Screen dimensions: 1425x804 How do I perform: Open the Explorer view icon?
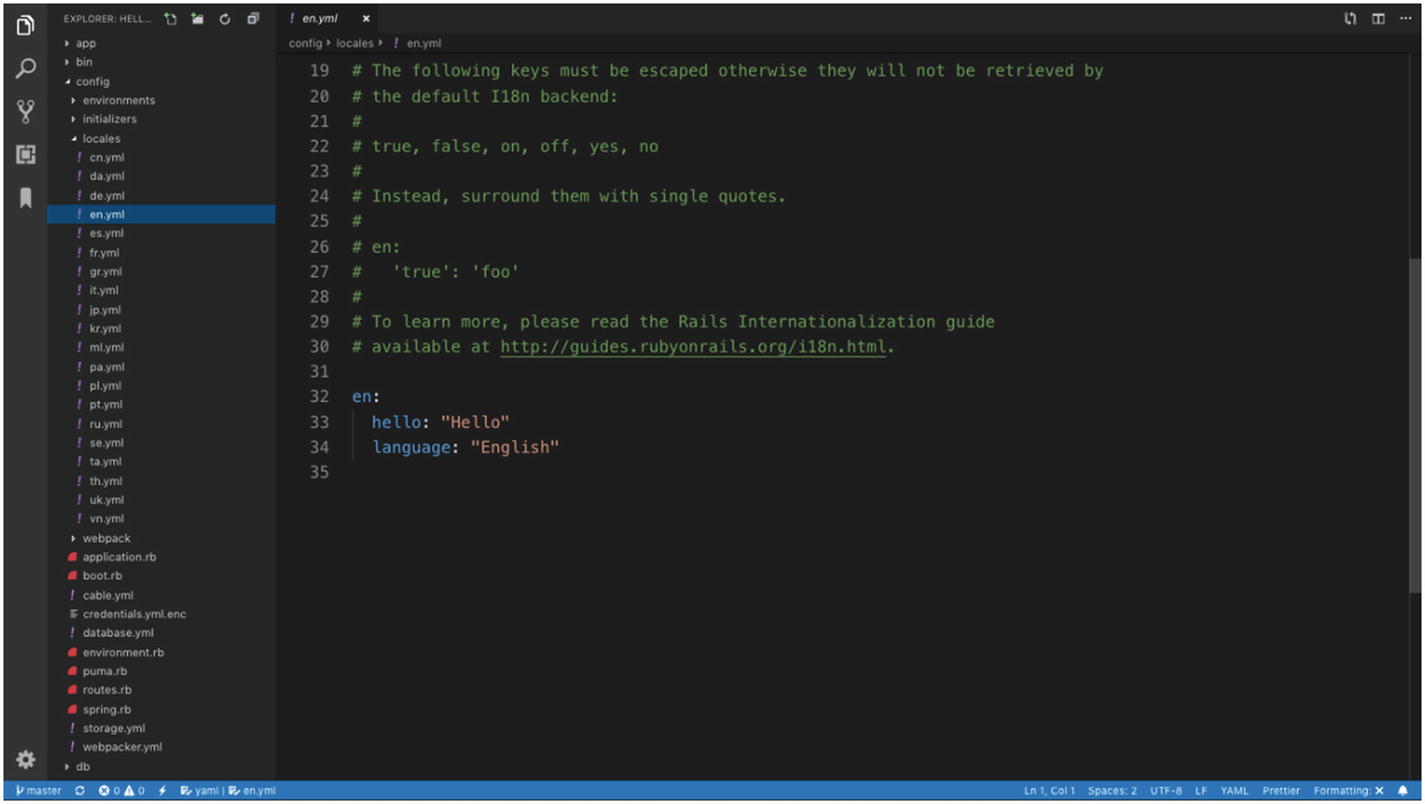[x=25, y=25]
